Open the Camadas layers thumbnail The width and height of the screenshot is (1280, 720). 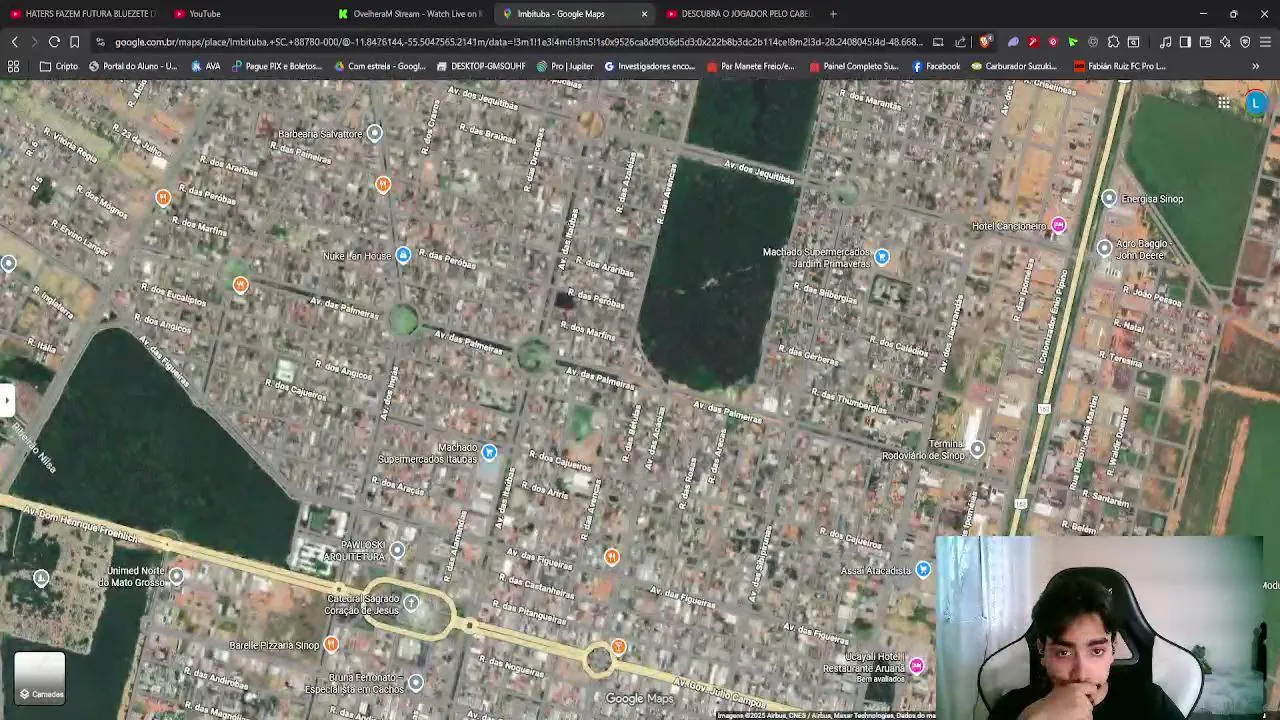coord(40,677)
